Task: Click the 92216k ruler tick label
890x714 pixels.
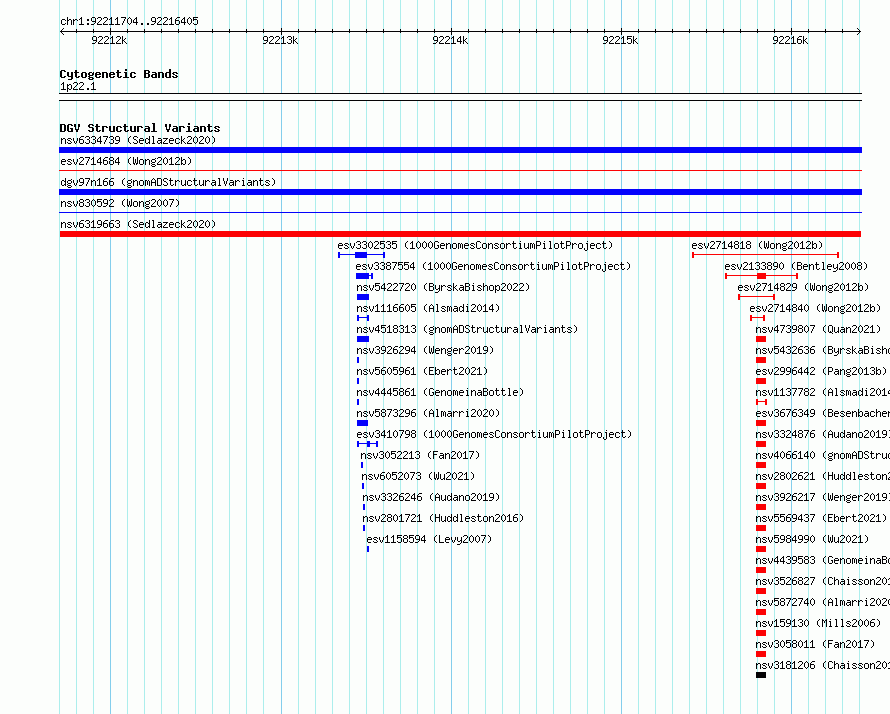Action: click(790, 40)
